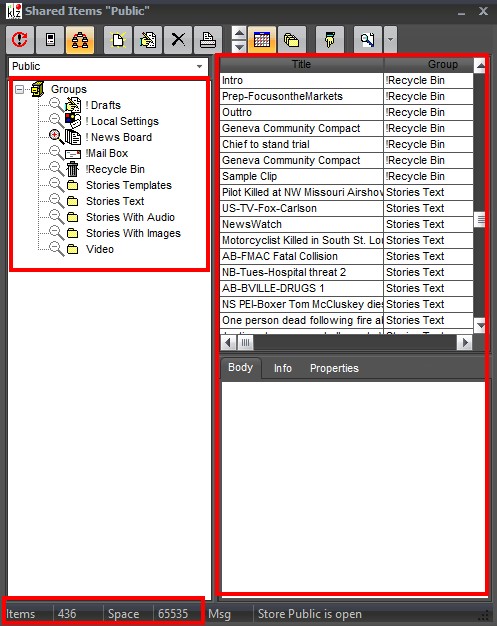Click the stacked folders toolbar icon
497x626 pixels.
[292, 40]
